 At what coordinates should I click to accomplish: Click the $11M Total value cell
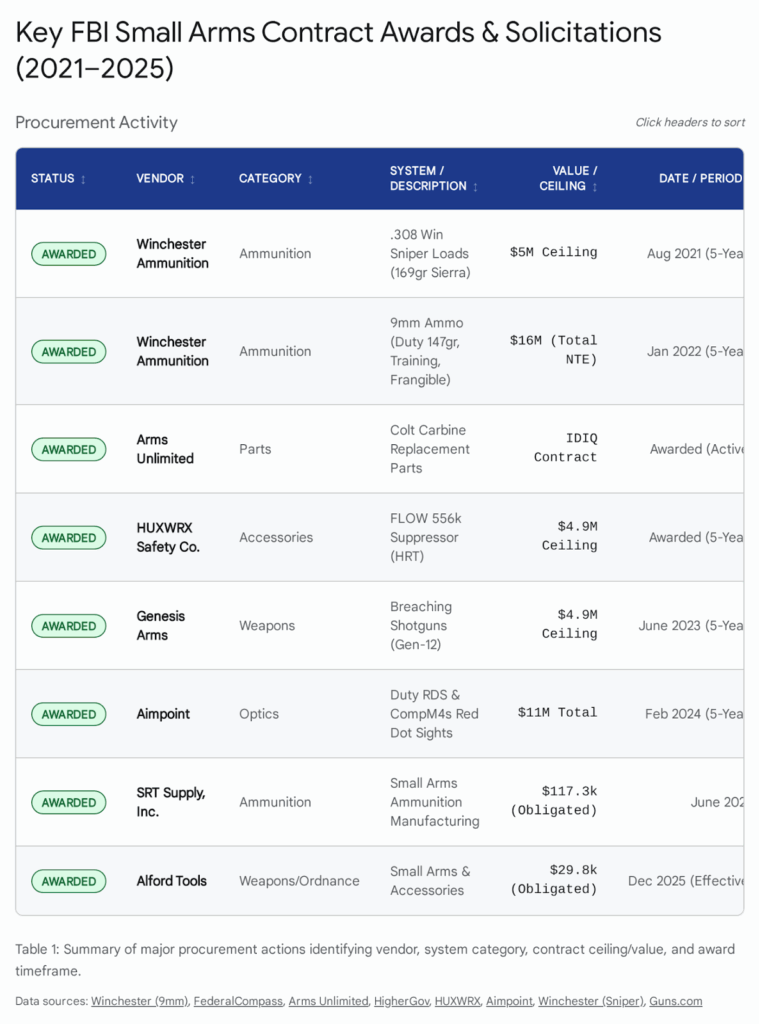(x=557, y=713)
